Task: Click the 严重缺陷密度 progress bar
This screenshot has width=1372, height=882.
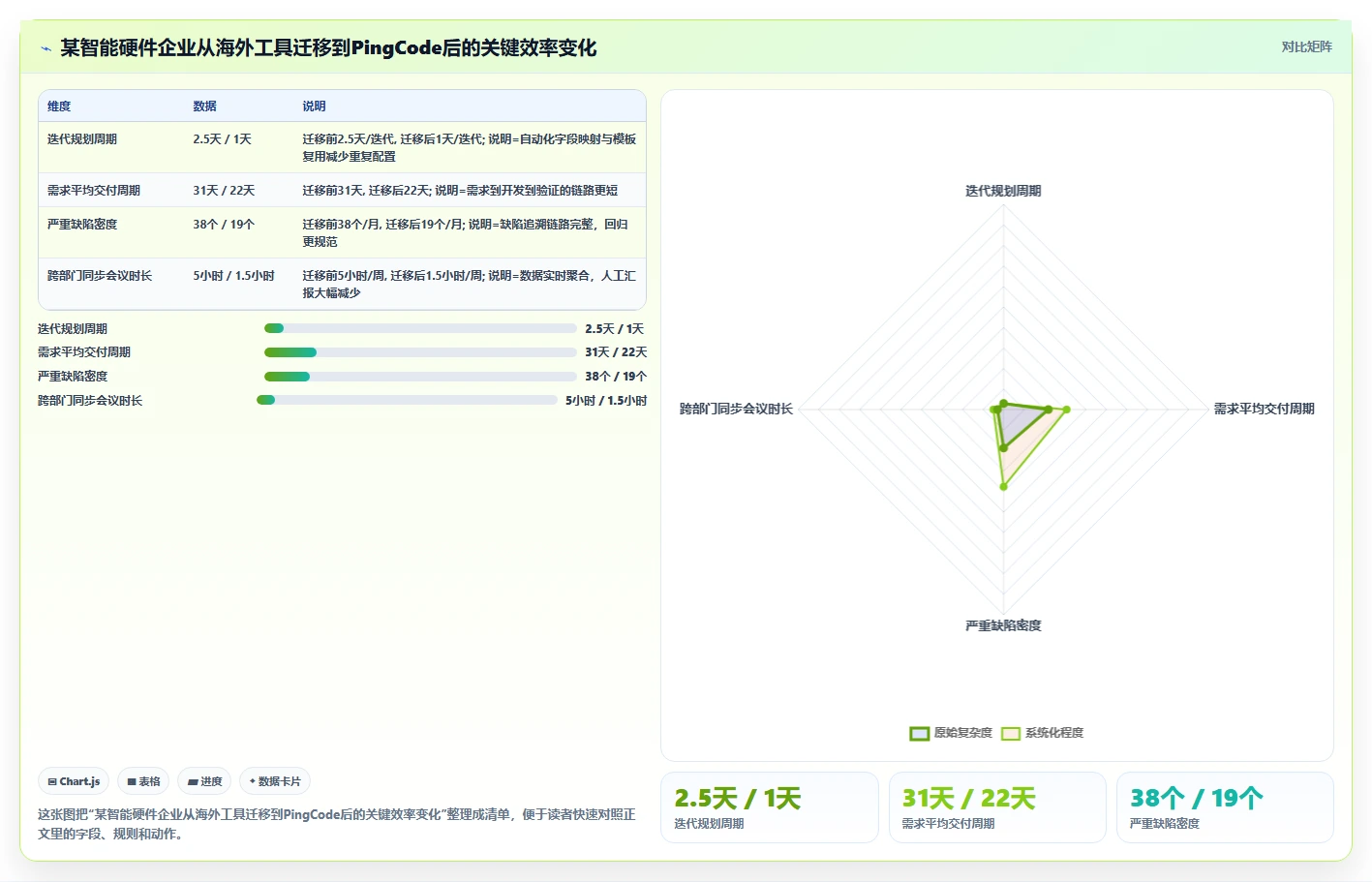Action: coord(420,377)
